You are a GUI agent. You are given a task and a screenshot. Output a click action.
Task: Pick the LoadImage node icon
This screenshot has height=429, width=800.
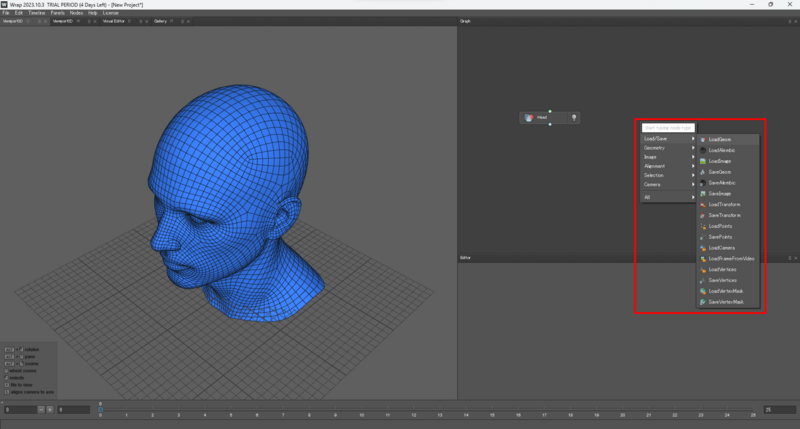coord(703,161)
